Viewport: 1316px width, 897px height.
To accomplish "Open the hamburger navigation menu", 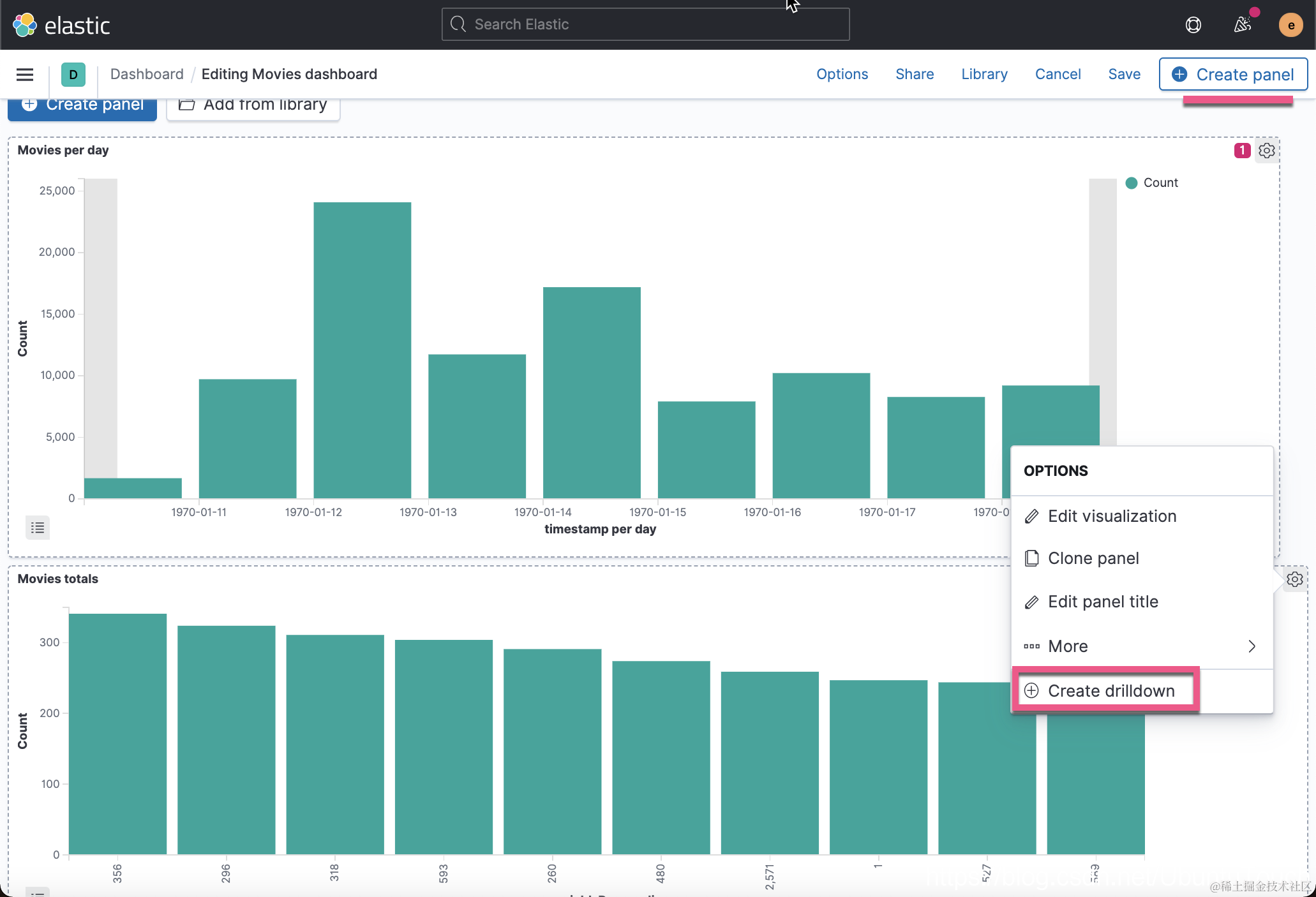I will pyautogui.click(x=25, y=75).
